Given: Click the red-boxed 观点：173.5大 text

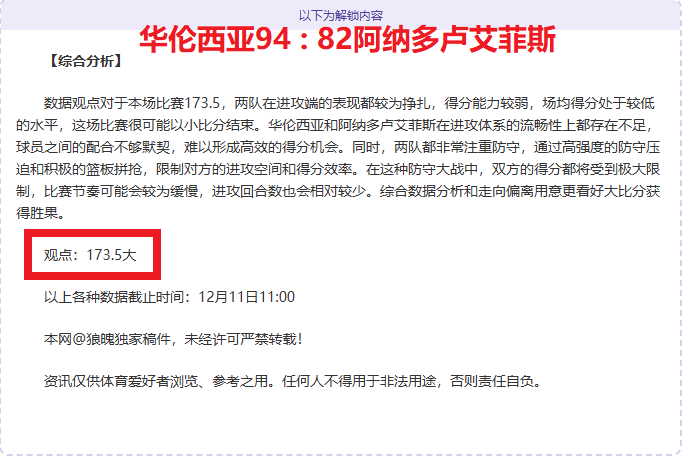Looking at the screenshot, I should (90, 255).
